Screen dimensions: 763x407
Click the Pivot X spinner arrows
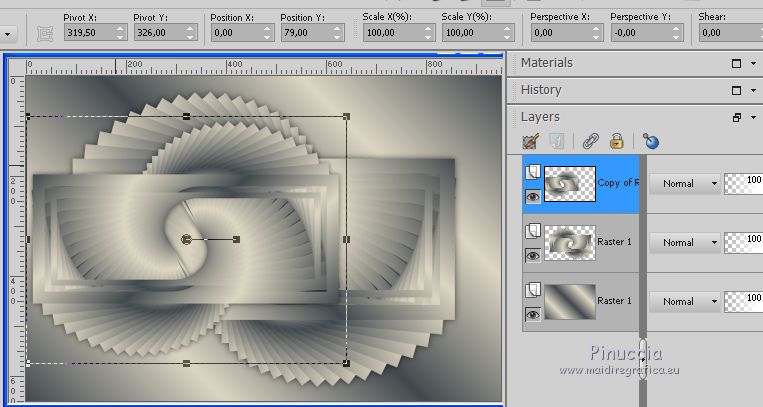coord(121,33)
